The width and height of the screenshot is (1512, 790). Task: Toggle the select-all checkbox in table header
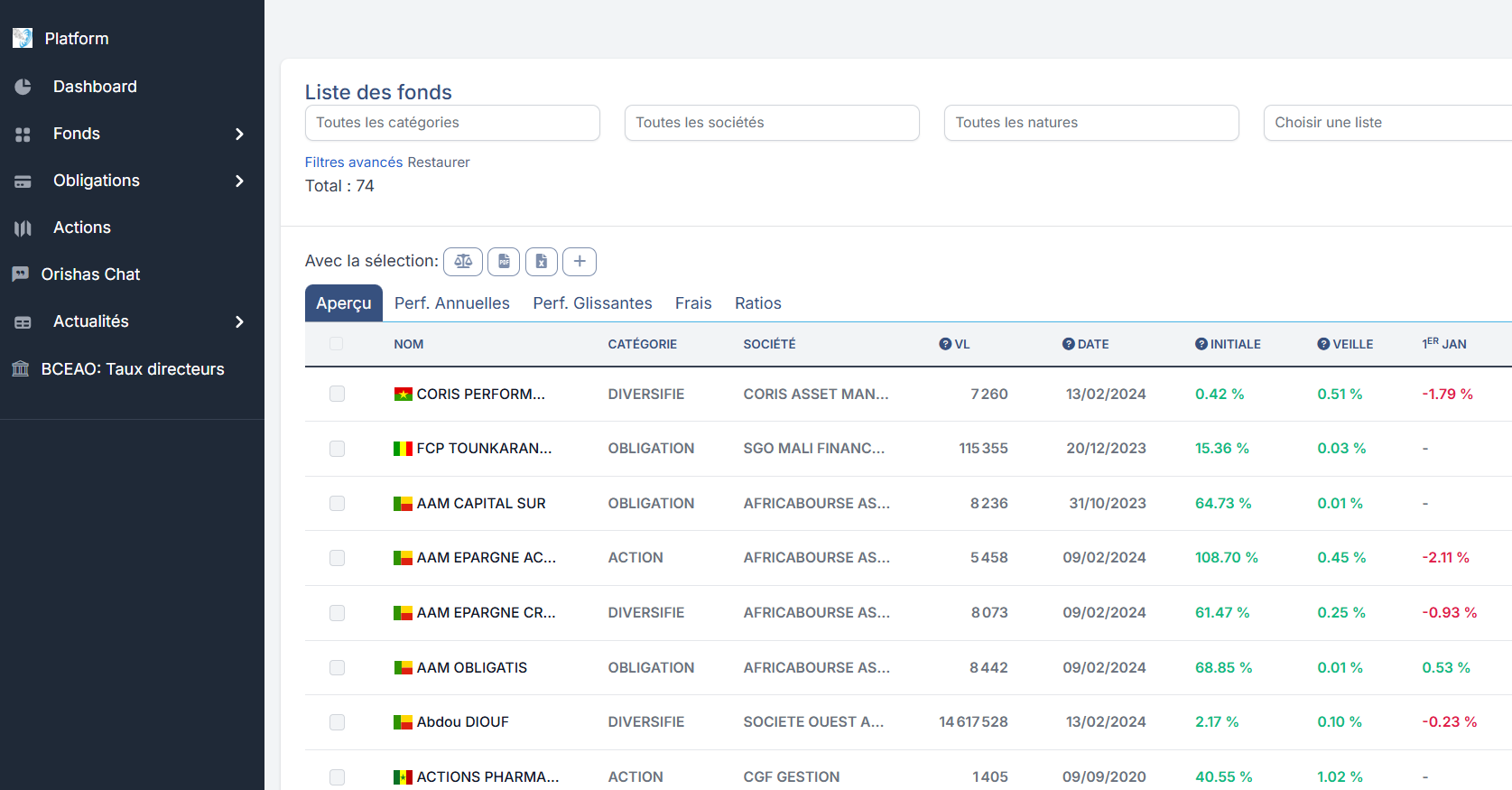tap(336, 344)
